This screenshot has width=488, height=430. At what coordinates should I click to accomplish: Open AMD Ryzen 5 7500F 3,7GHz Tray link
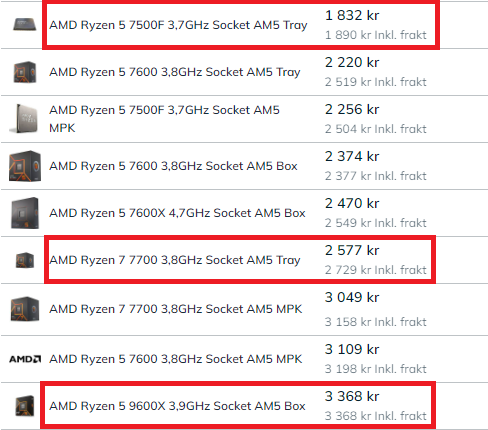178,25
